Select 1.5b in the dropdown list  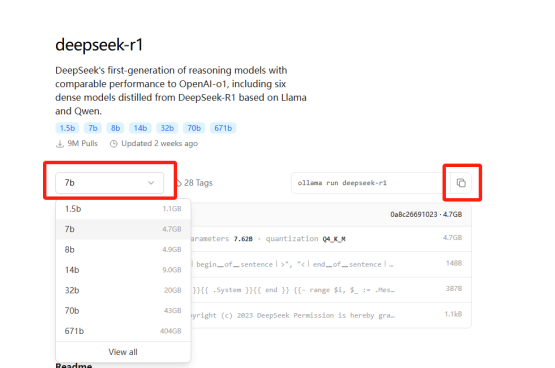[x=123, y=209]
